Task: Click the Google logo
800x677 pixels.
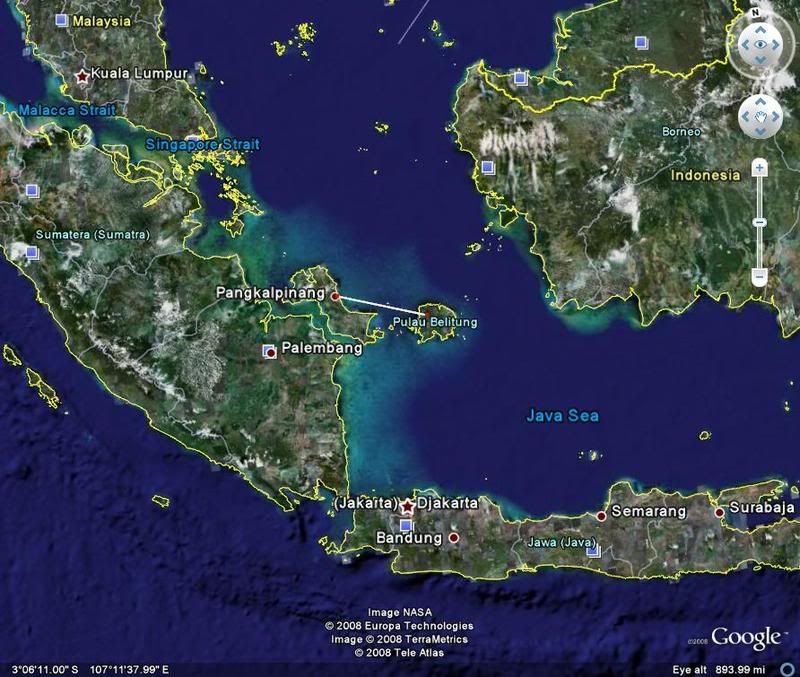Action: click(745, 637)
